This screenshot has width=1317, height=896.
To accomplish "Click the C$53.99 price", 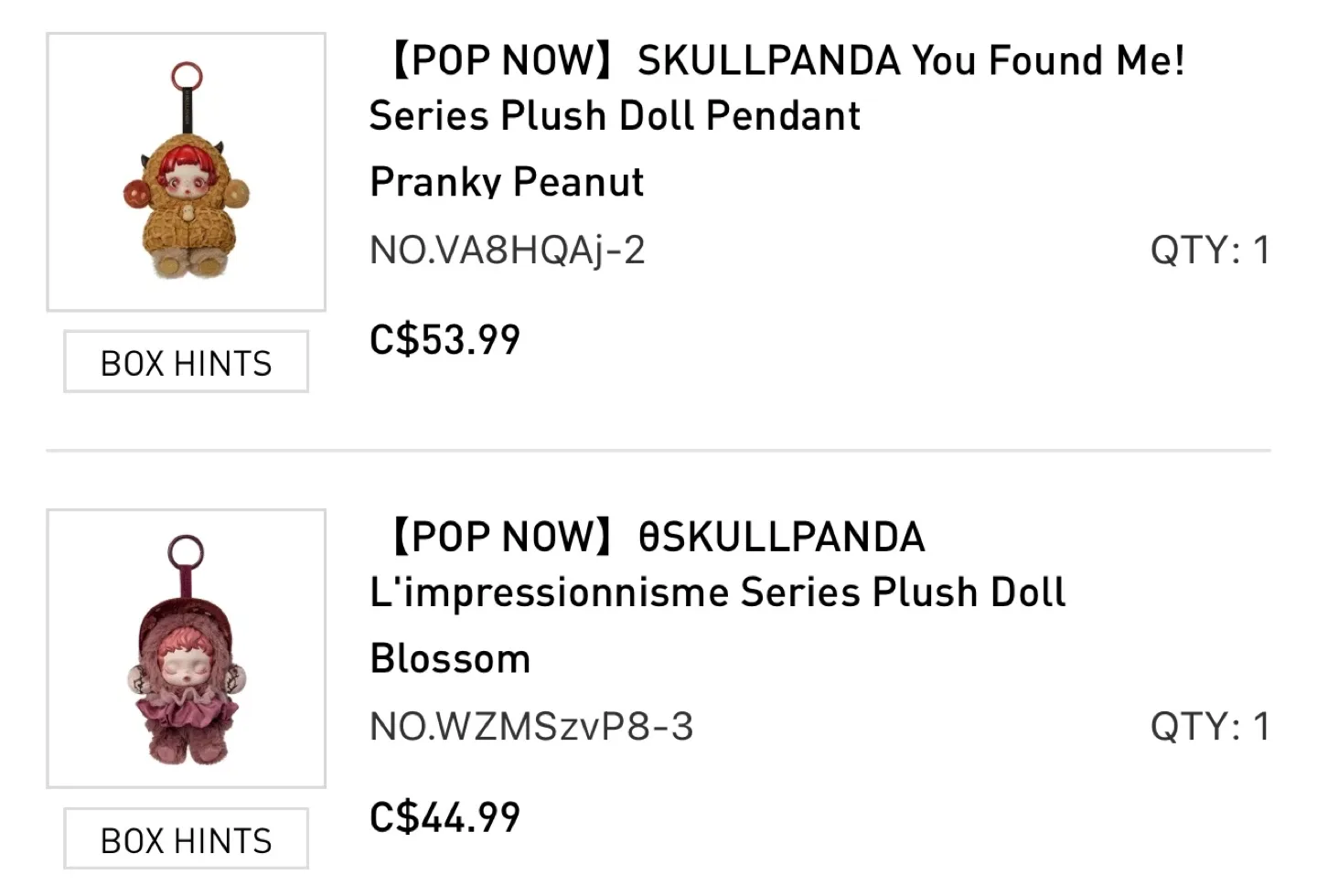I will tap(444, 339).
